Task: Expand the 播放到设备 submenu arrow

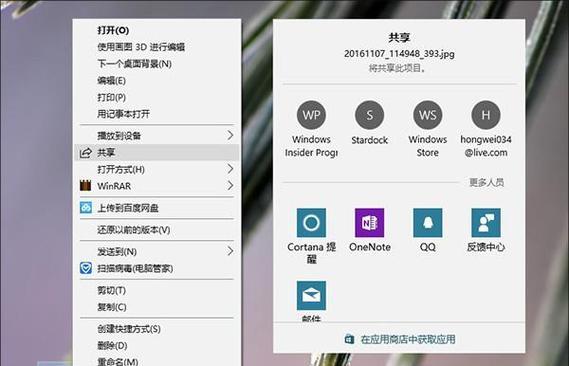Action: click(230, 135)
